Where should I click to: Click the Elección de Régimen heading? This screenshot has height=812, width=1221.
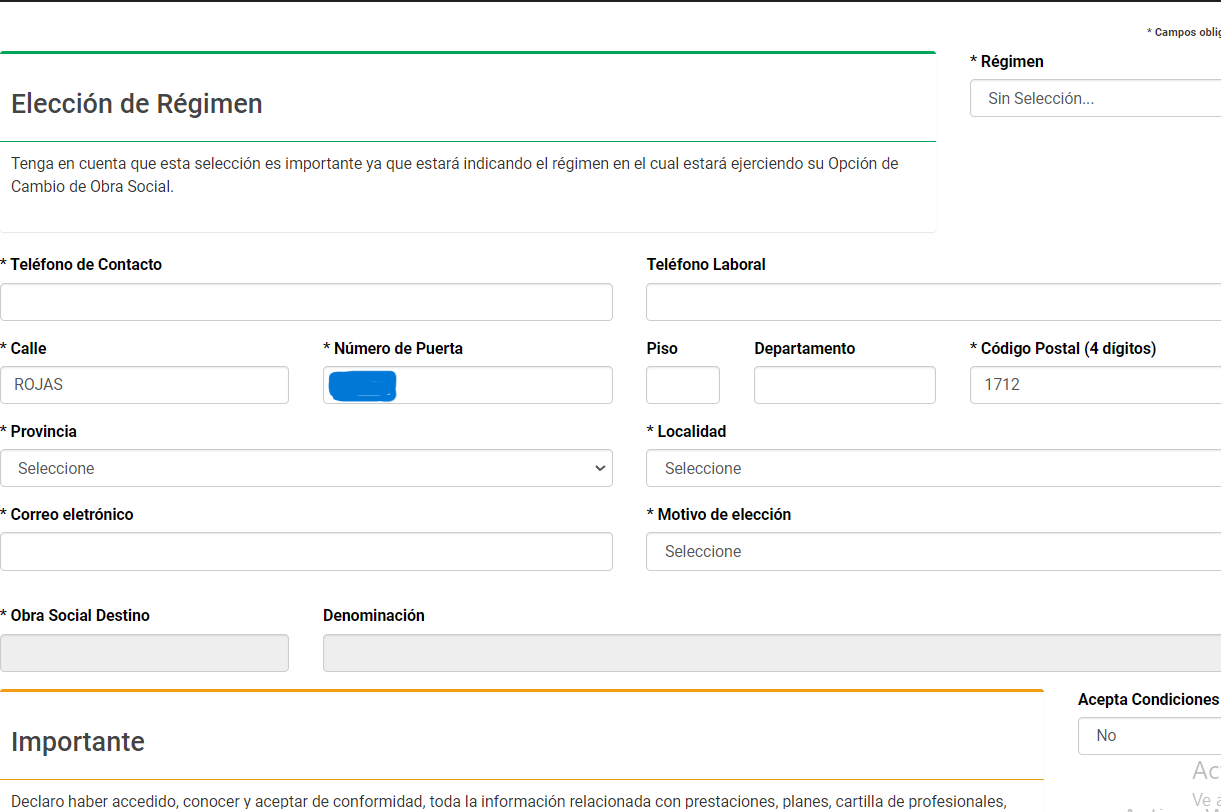[x=137, y=104]
